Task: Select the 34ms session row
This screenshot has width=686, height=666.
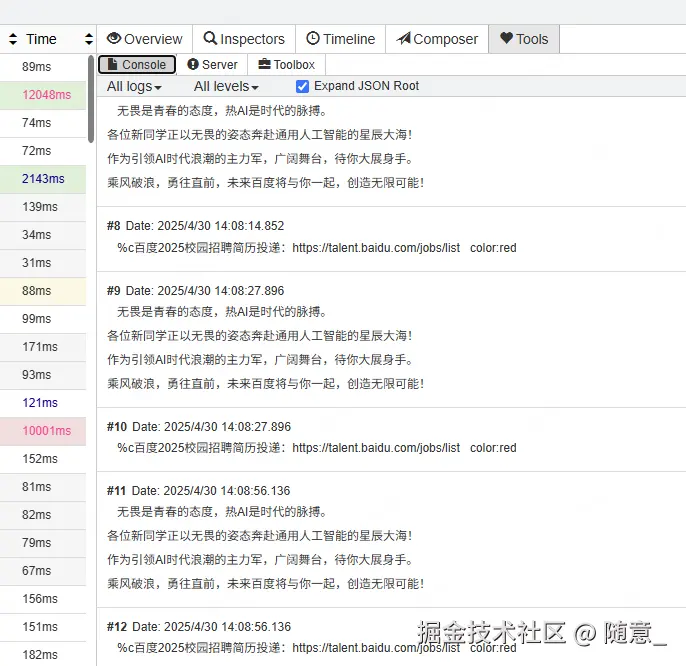Action: point(43,235)
